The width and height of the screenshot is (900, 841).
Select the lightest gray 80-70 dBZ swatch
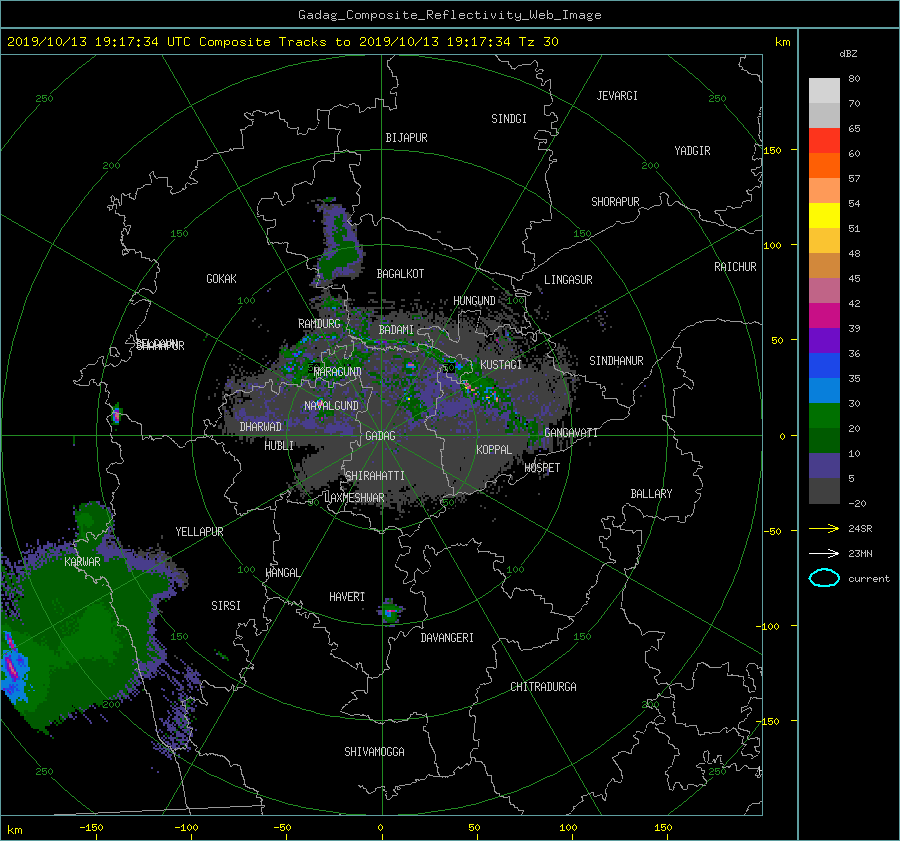824,91
